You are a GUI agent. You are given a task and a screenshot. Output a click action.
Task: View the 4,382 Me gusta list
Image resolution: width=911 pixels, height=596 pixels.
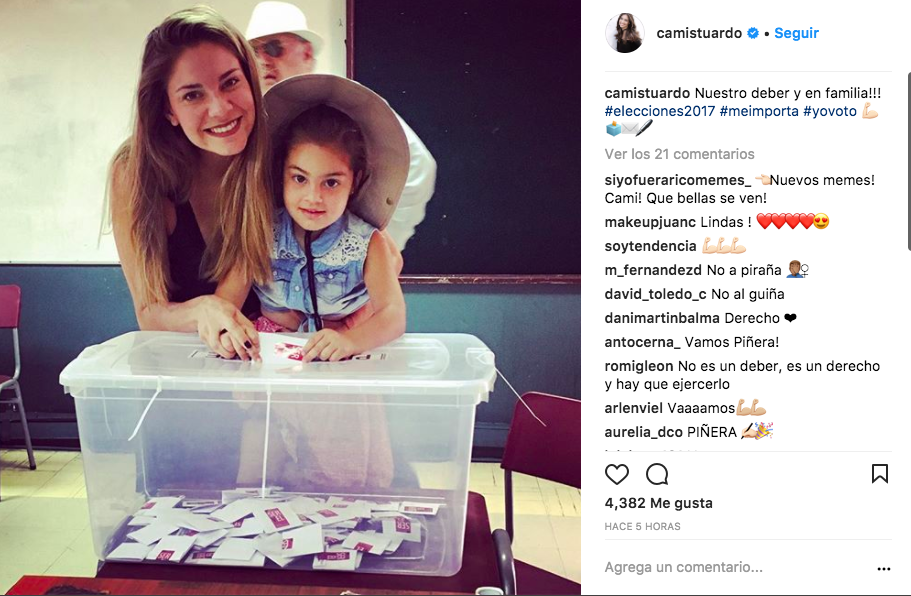click(658, 503)
